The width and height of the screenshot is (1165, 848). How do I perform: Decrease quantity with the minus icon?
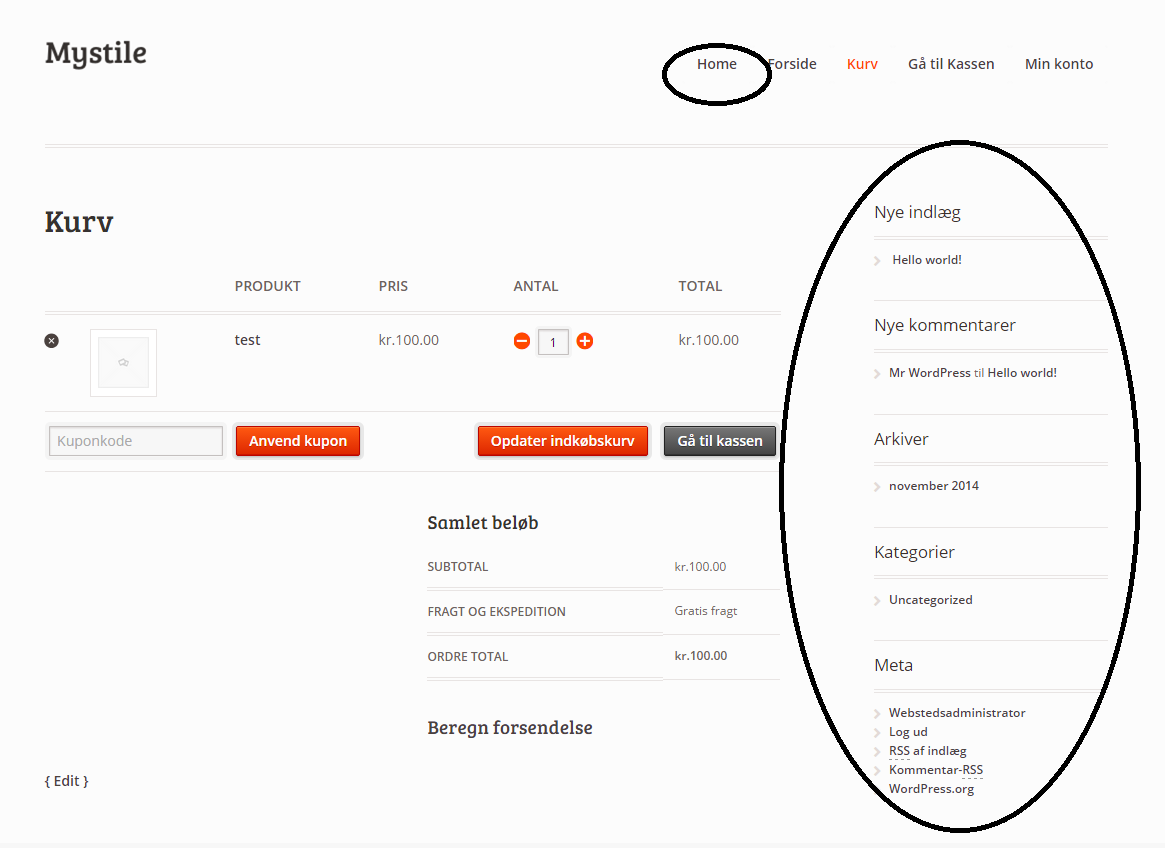pos(522,341)
